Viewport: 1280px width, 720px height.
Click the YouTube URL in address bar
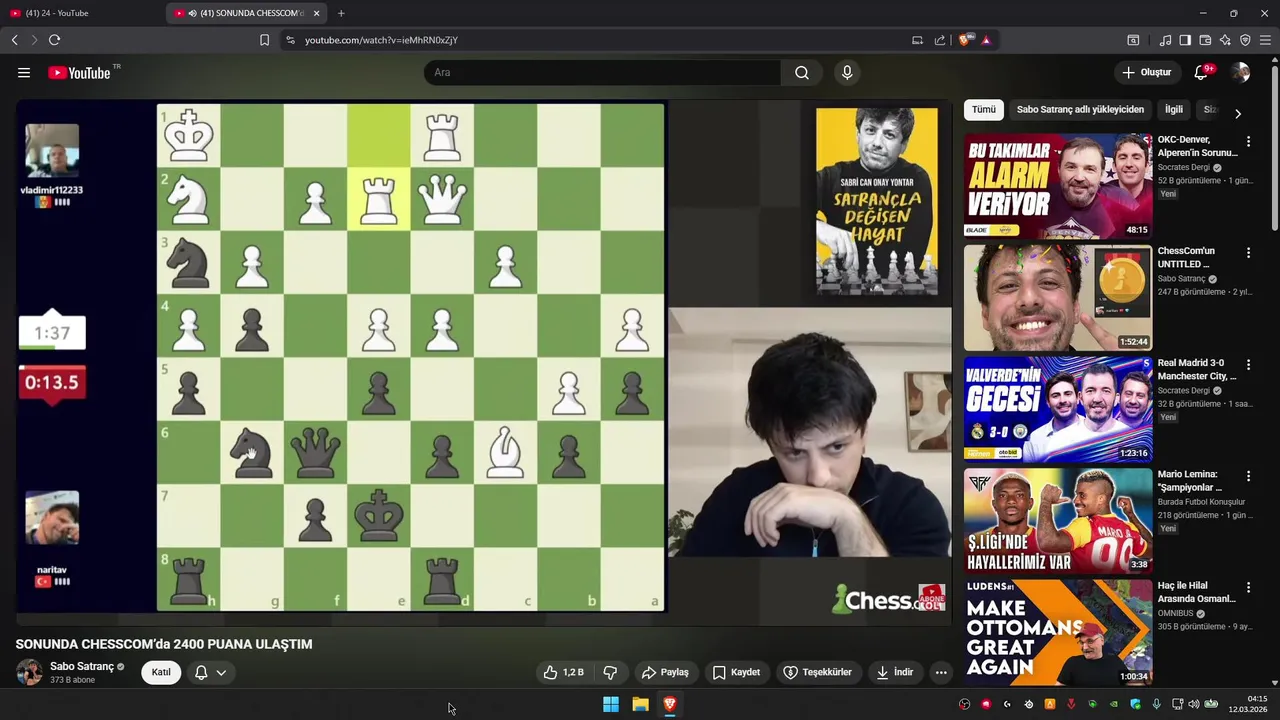coord(381,40)
